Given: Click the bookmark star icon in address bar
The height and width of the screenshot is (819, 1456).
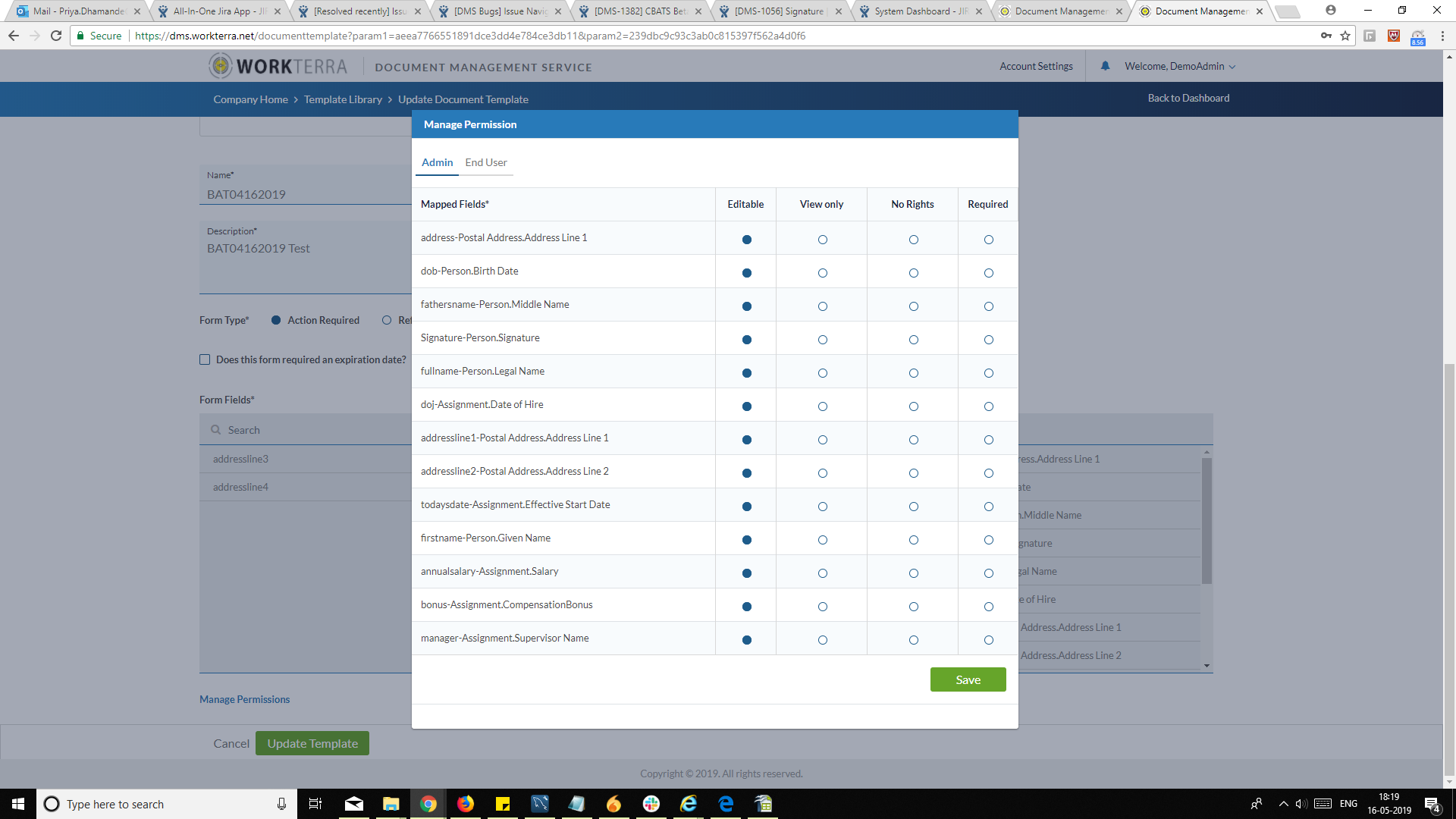Looking at the screenshot, I should [x=1345, y=36].
